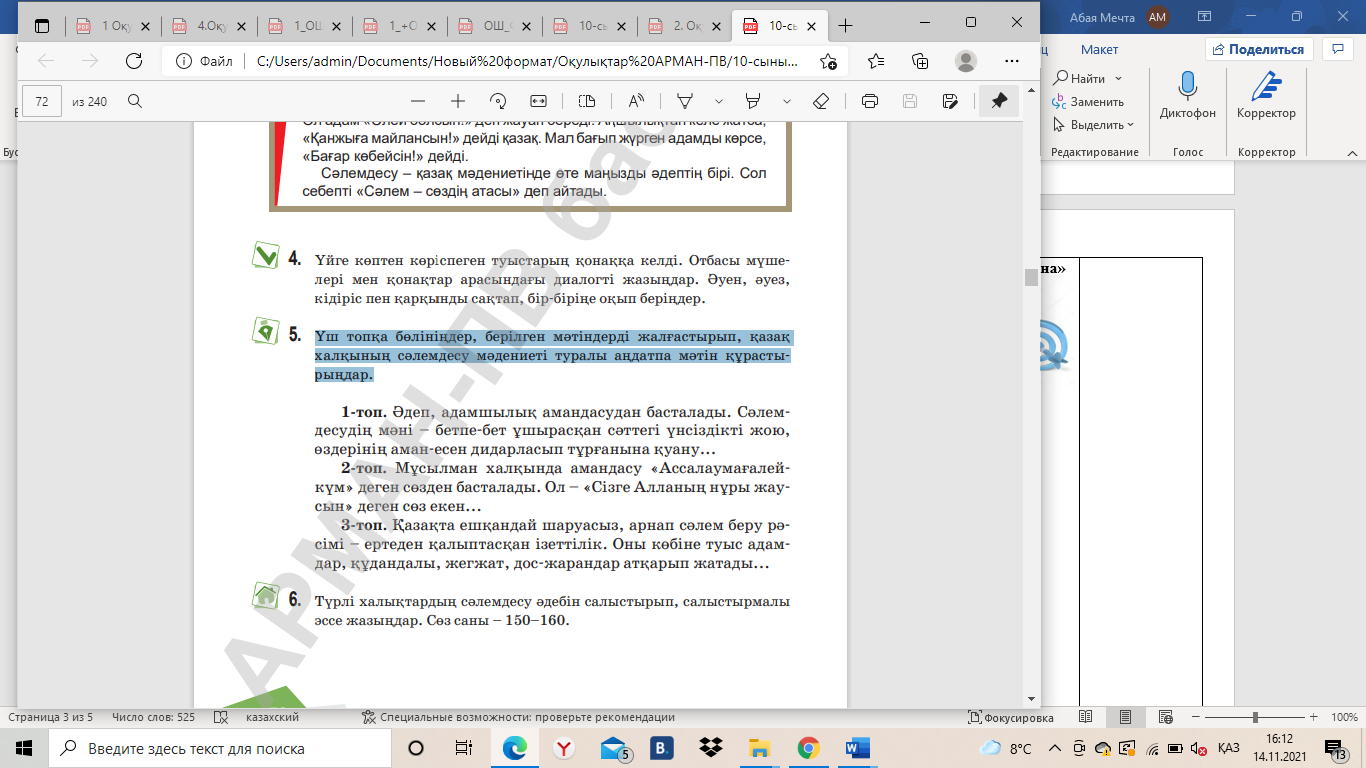The image size is (1366, 768).
Task: Expand the Найти dropdown arrow in Word
Action: tap(1118, 78)
